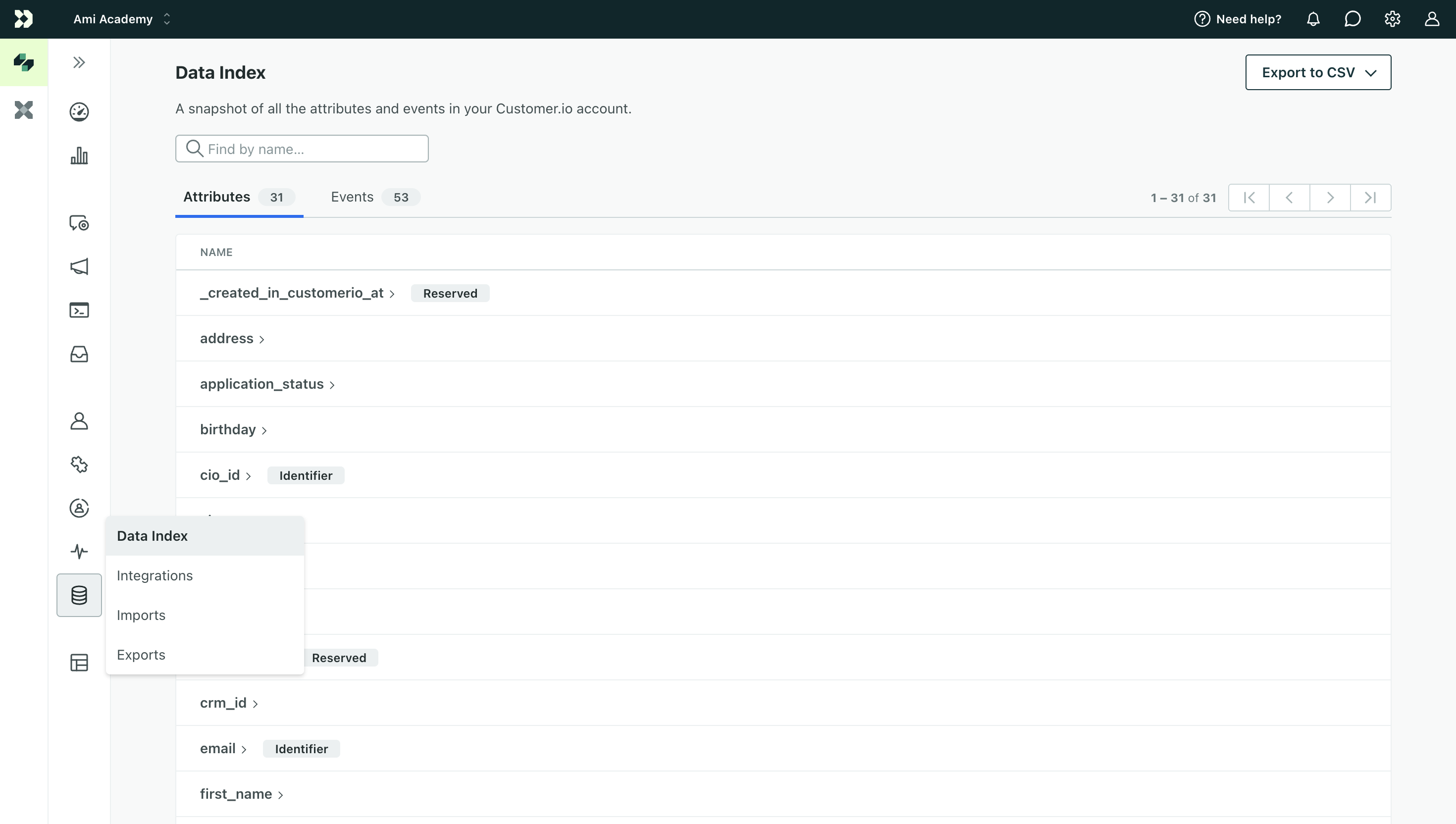Image resolution: width=1456 pixels, height=824 pixels.
Task: Open the email attribute
Action: (223, 748)
